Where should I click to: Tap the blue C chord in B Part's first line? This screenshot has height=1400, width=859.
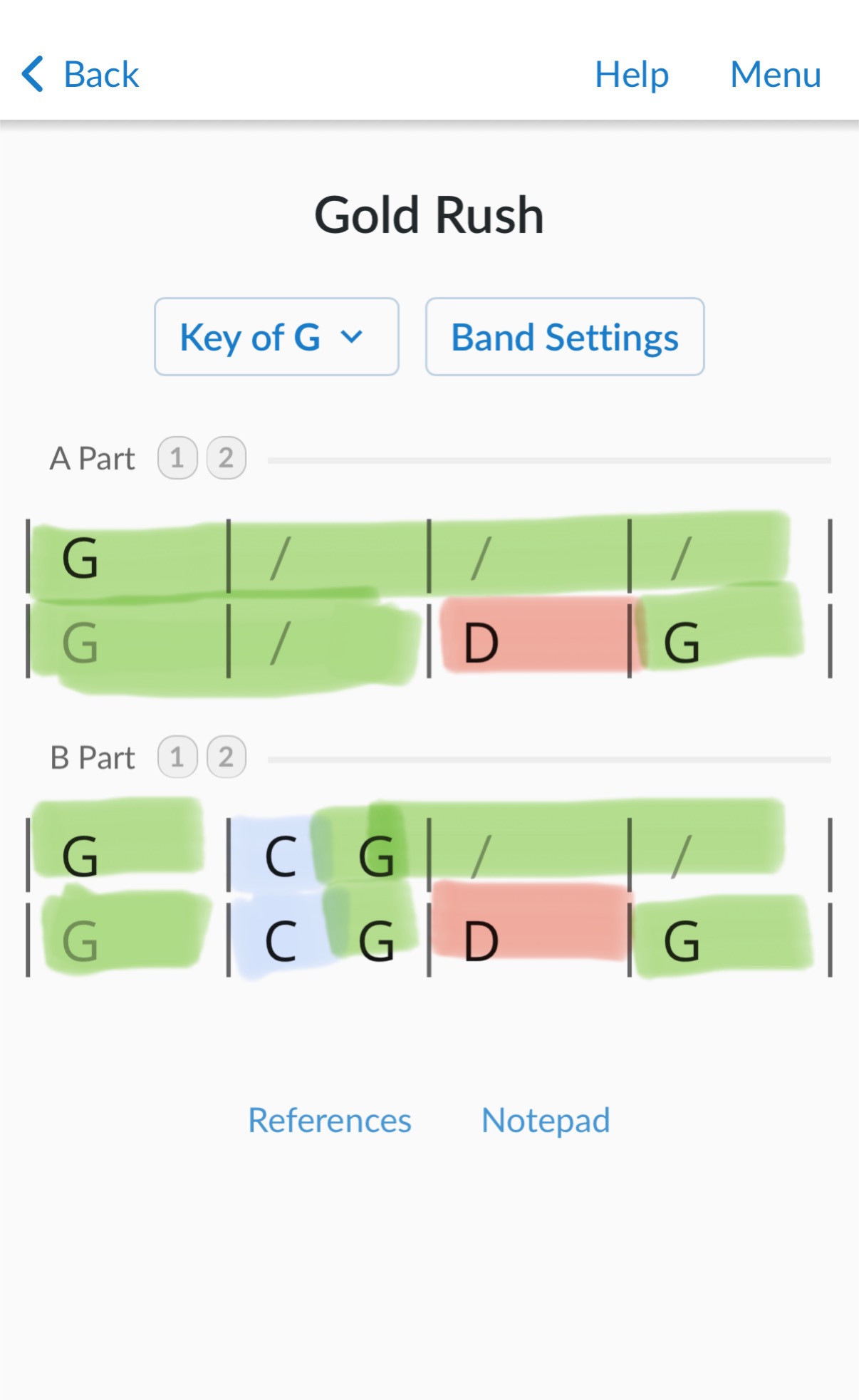(x=281, y=856)
